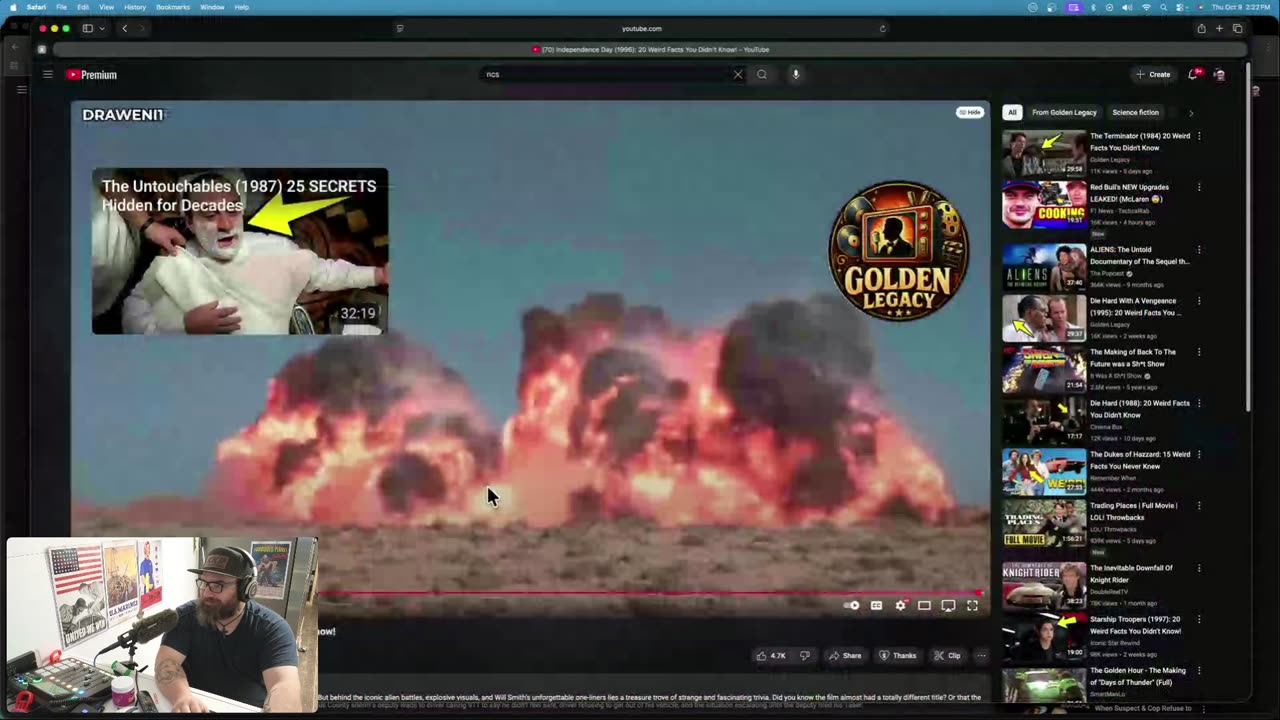Share this video
The image size is (1280, 720).
[x=845, y=656]
